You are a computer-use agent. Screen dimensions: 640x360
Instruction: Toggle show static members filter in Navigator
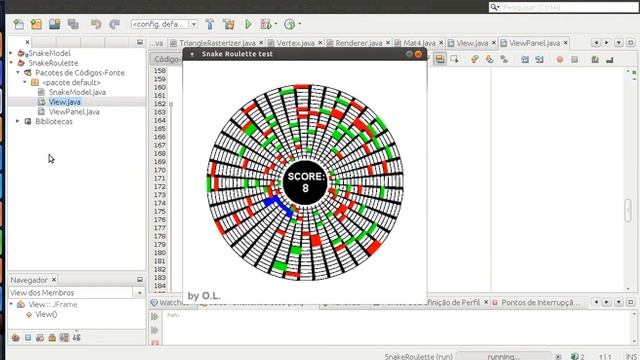coord(40,338)
